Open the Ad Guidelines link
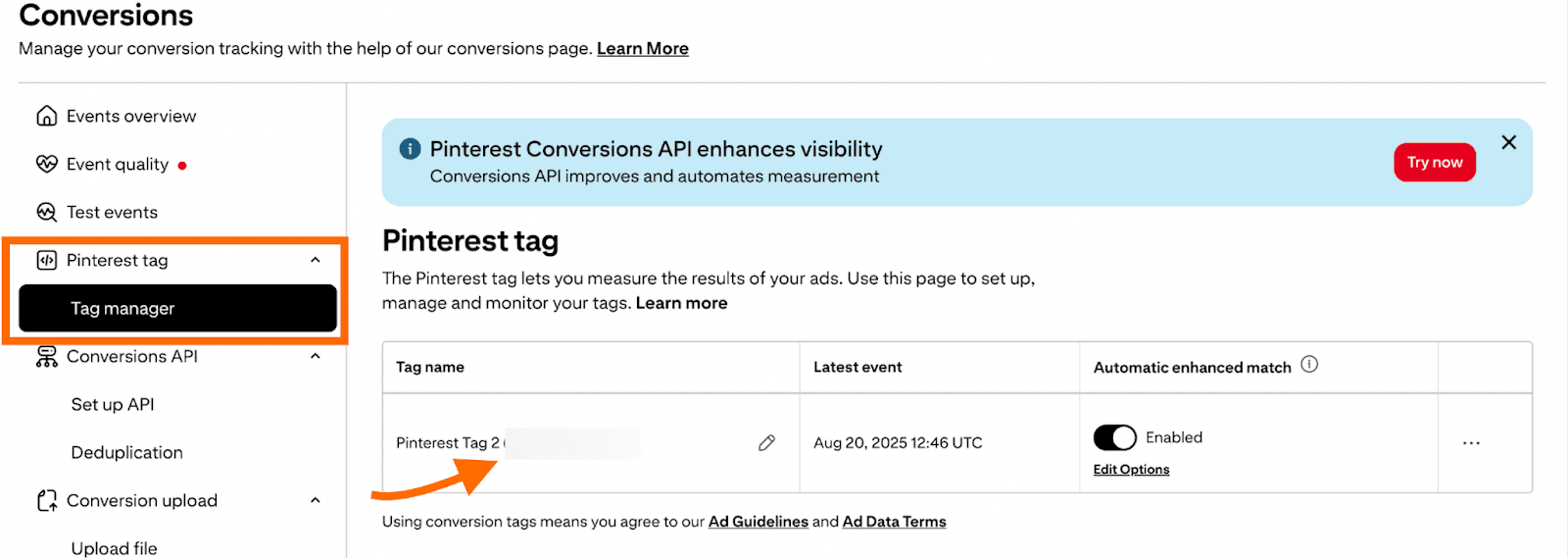Viewport: 1568px width, 558px height. tap(759, 522)
